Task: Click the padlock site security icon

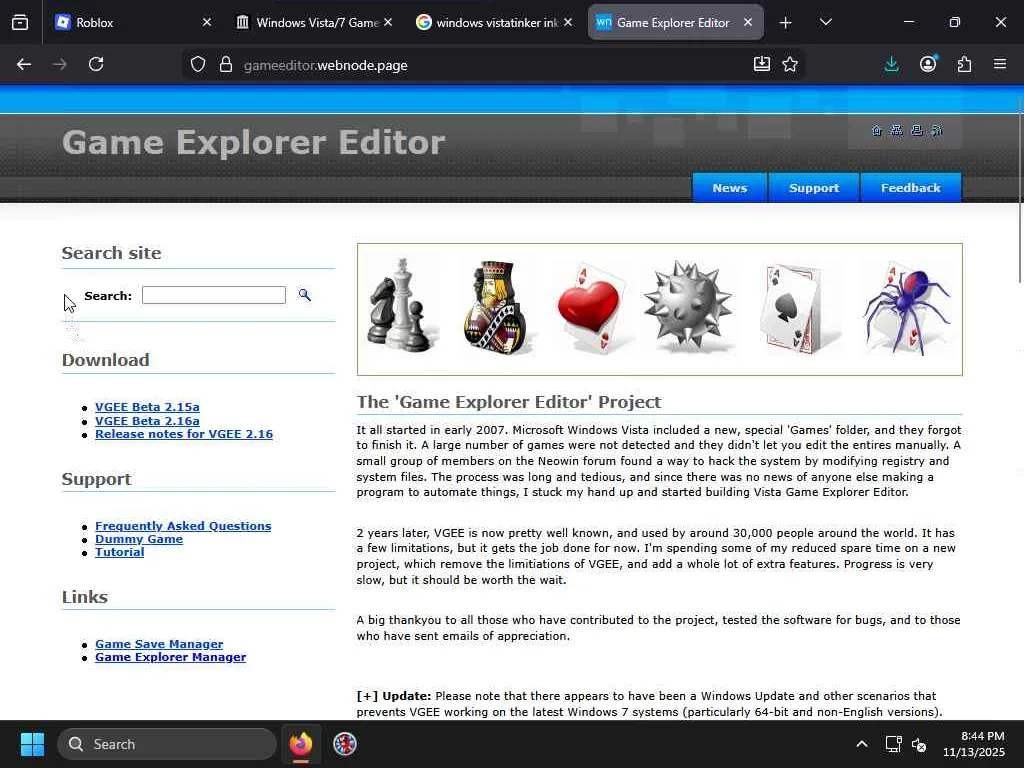Action: 226,65
